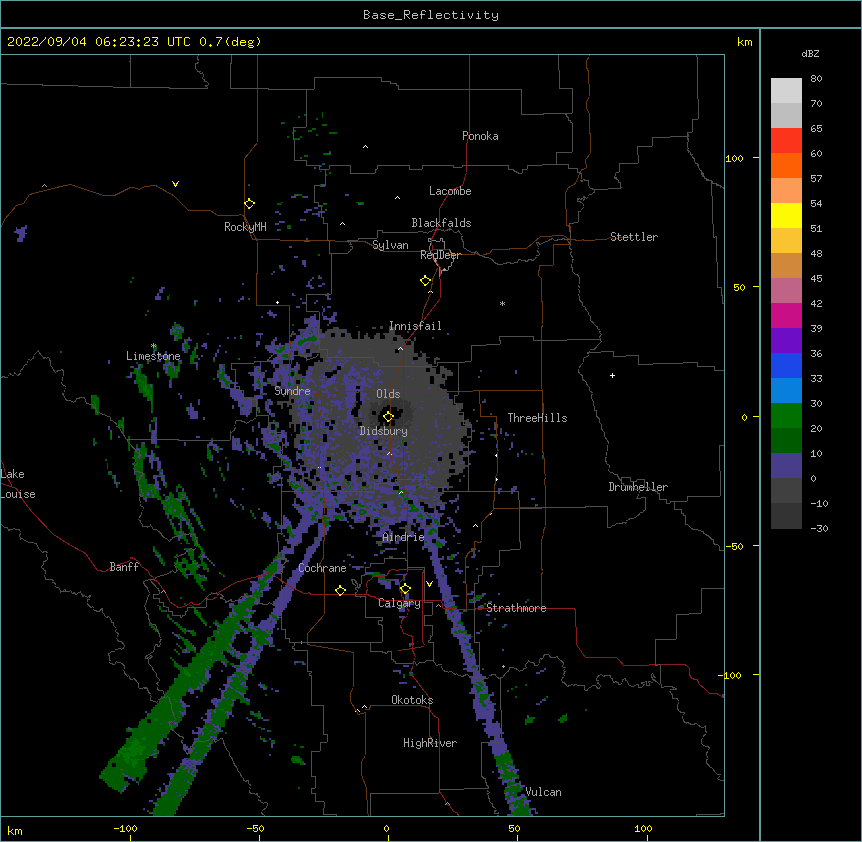Click the RockyMH town label
The height and width of the screenshot is (842, 862).
click(245, 227)
